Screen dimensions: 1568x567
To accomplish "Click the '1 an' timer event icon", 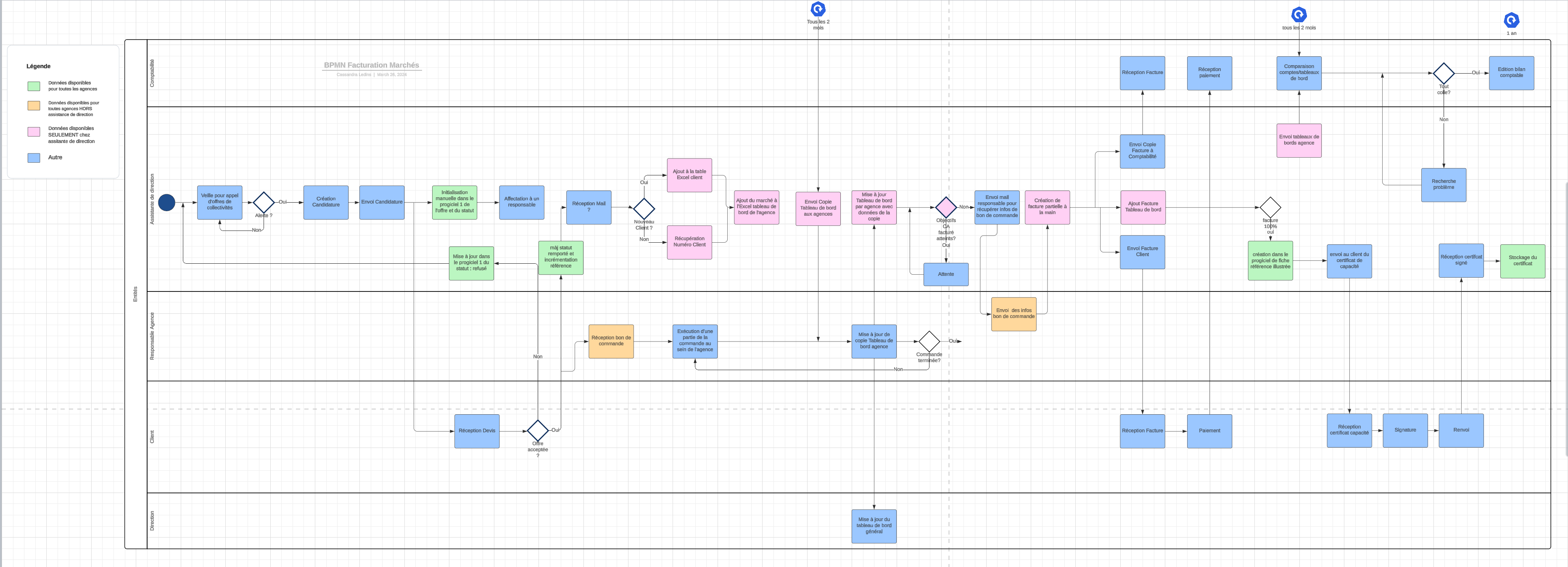I will click(x=1511, y=20).
